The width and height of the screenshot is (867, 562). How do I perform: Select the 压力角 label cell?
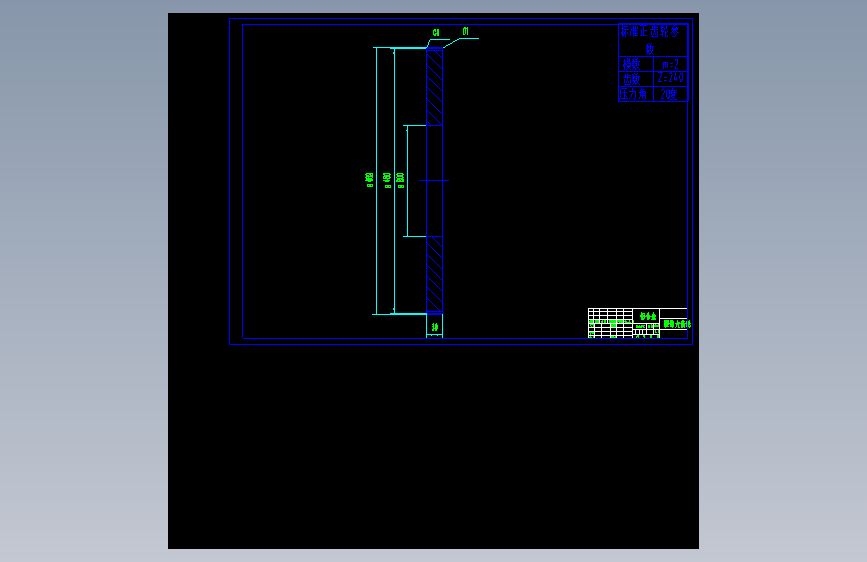[x=636, y=94]
